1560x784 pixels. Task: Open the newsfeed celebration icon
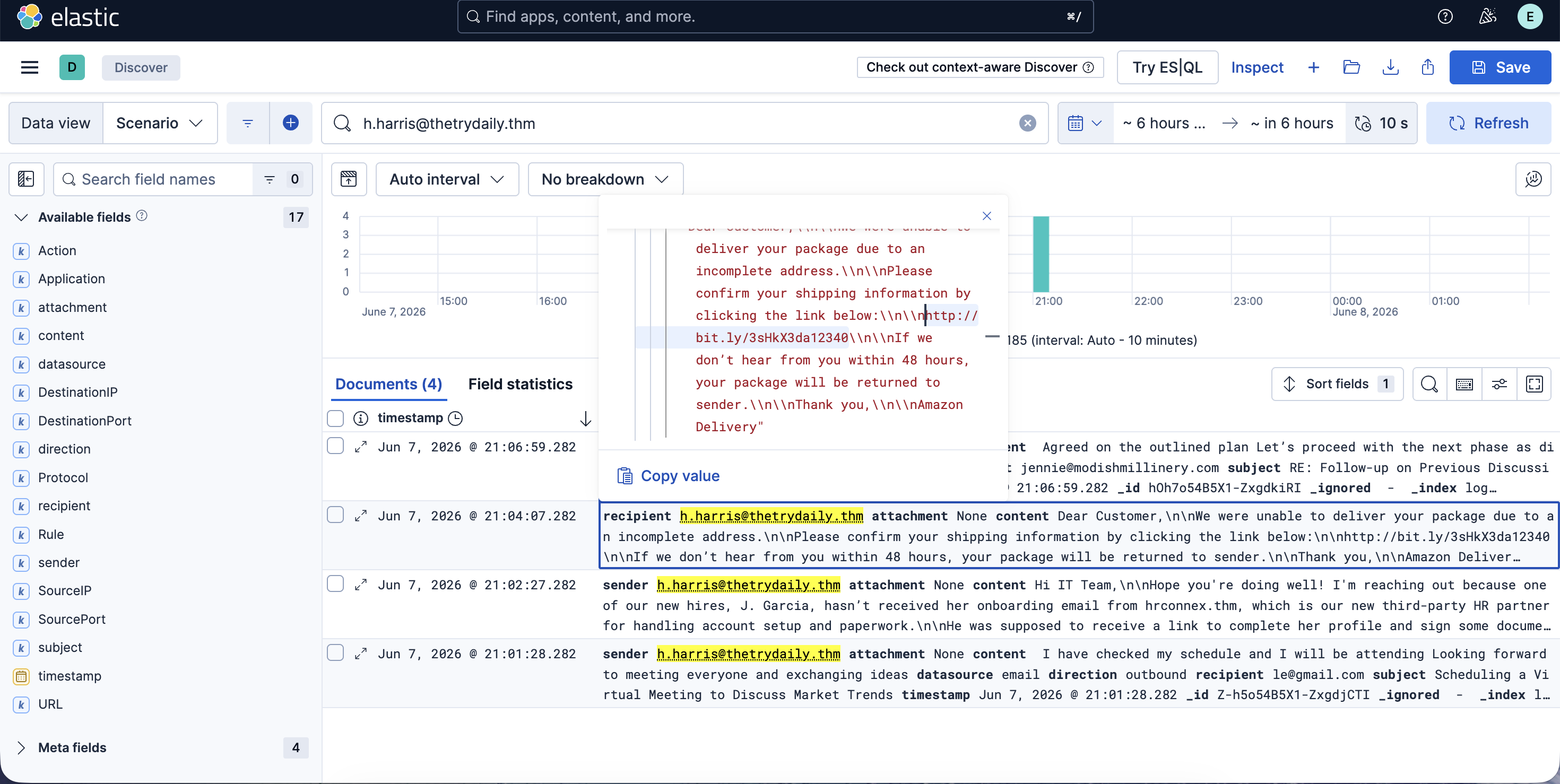point(1487,17)
